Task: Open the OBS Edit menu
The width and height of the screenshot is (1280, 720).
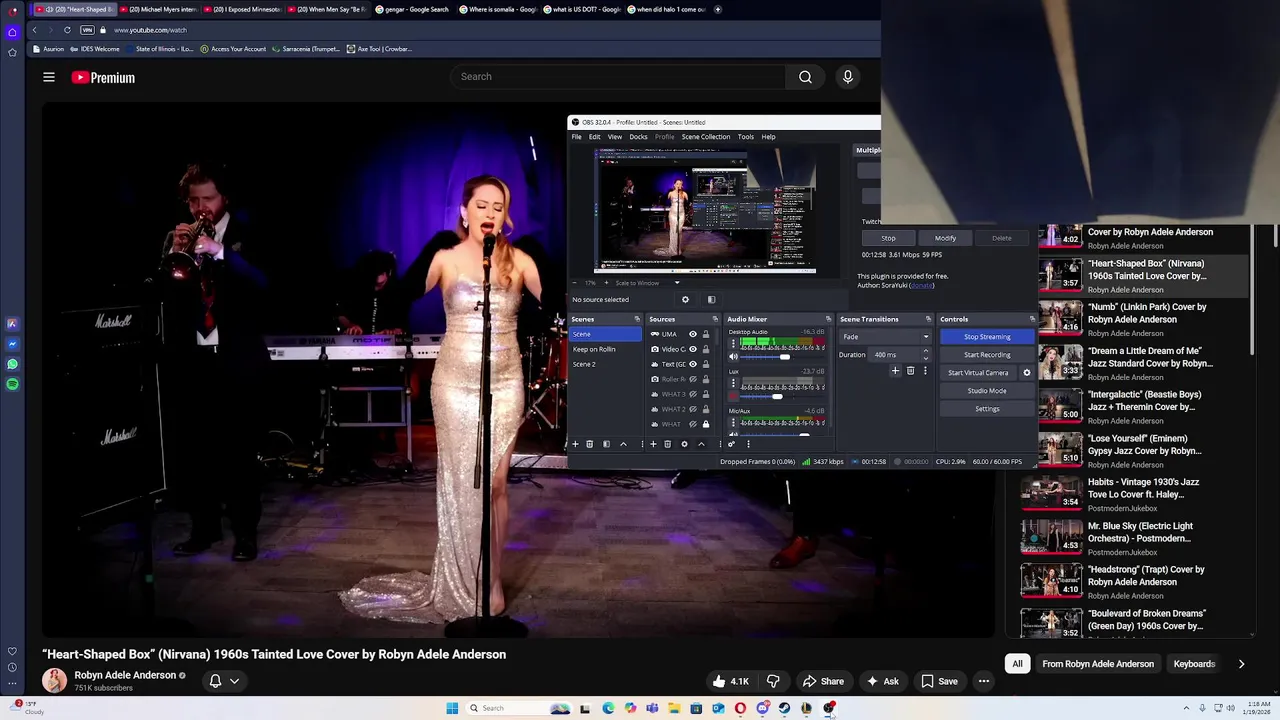Action: (x=594, y=137)
